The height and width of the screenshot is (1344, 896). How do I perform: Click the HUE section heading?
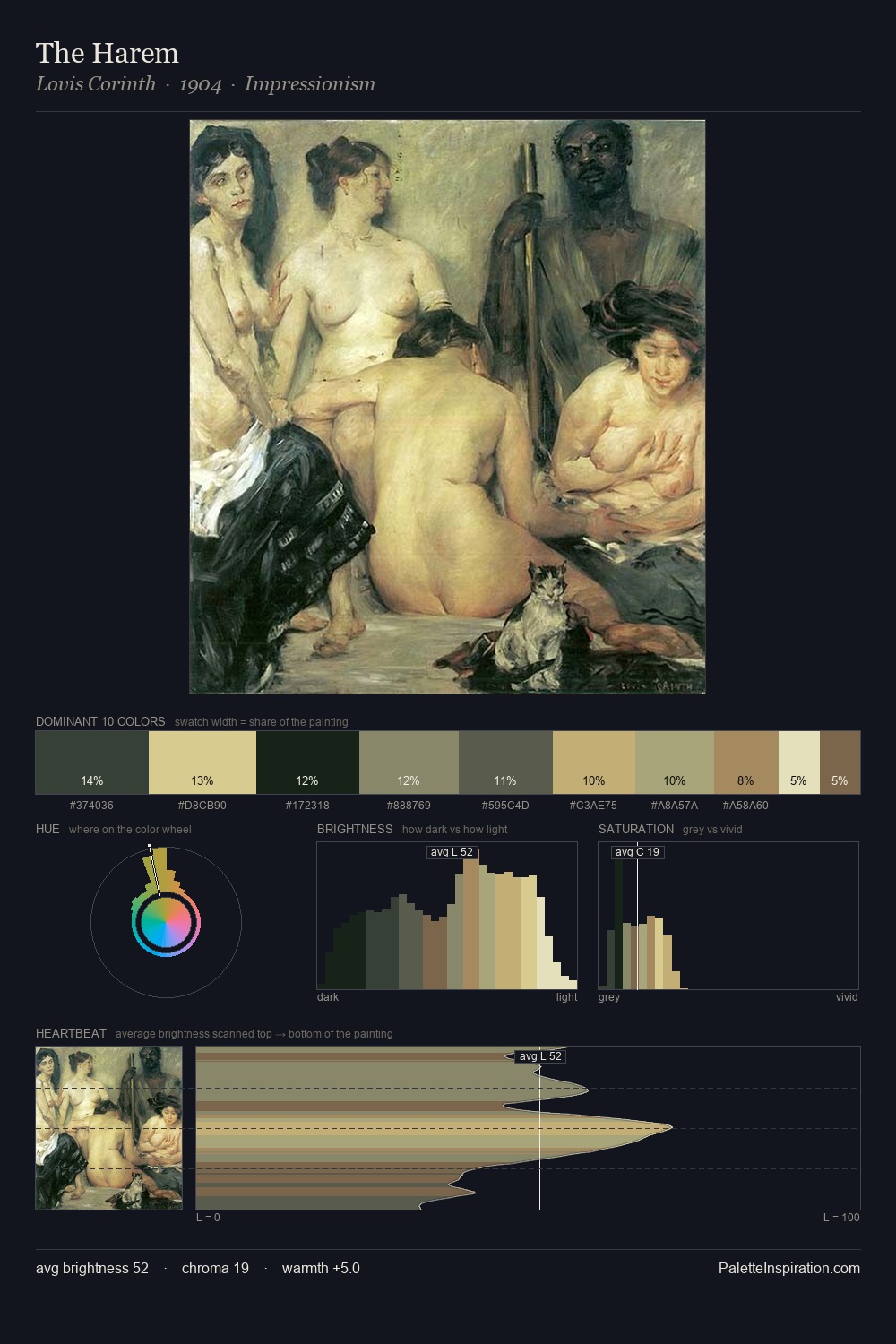coord(47,829)
